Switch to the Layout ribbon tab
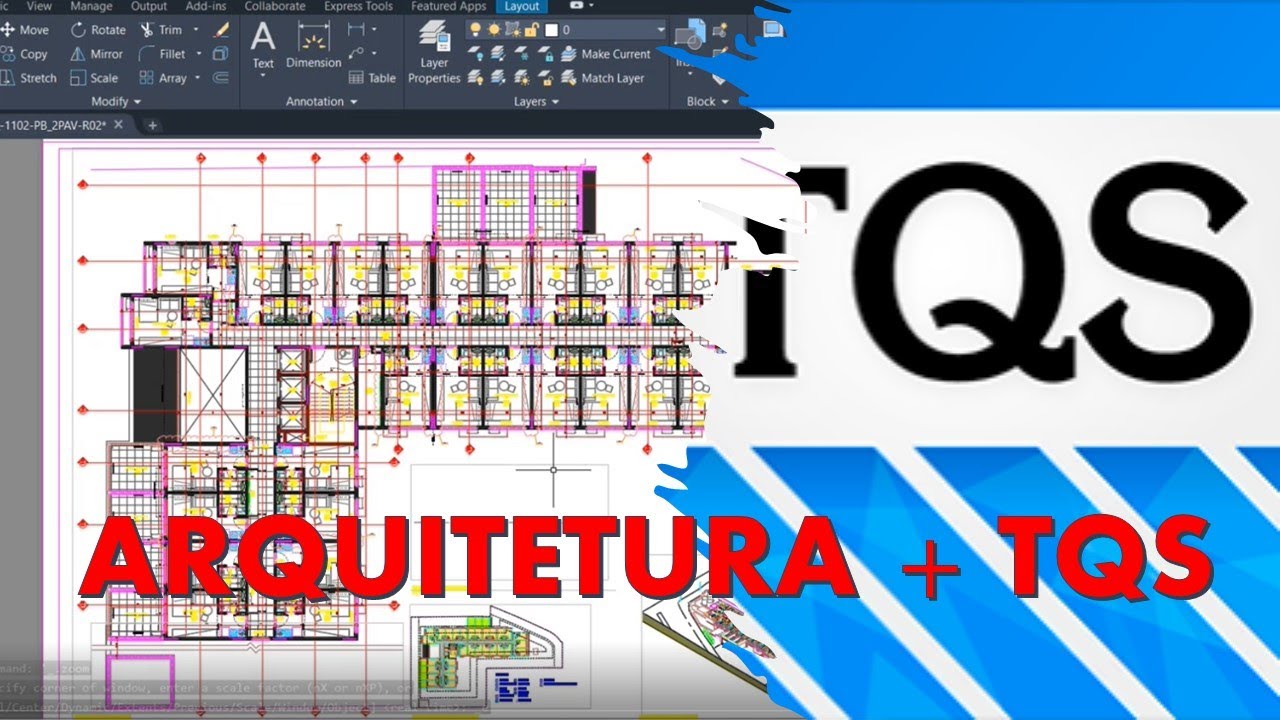 click(x=521, y=6)
